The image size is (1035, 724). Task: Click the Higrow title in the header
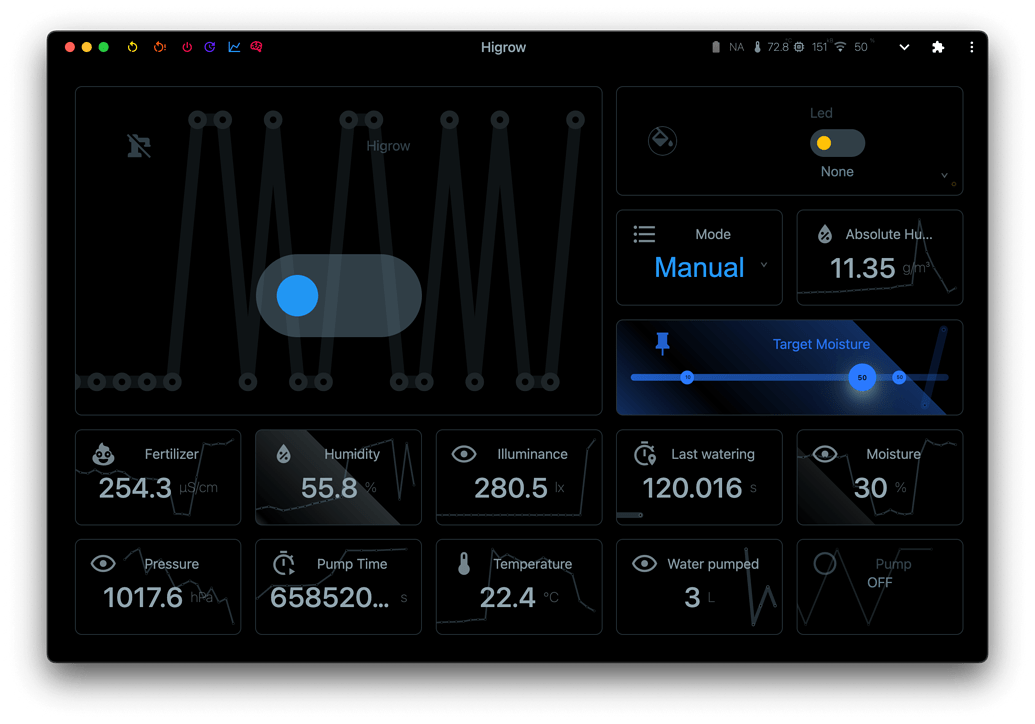[503, 47]
